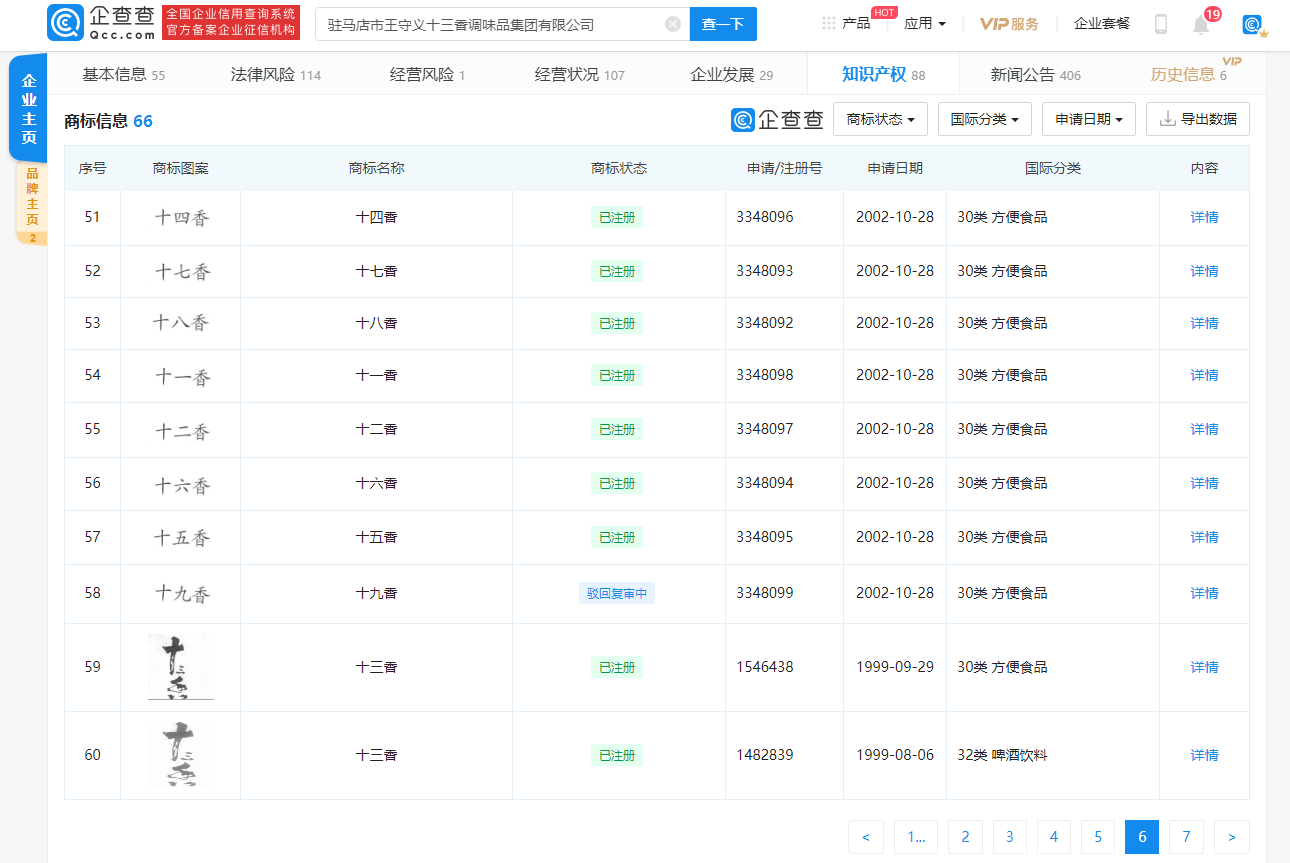
Task: Open 详情 for 十六香 row
Action: point(1205,483)
